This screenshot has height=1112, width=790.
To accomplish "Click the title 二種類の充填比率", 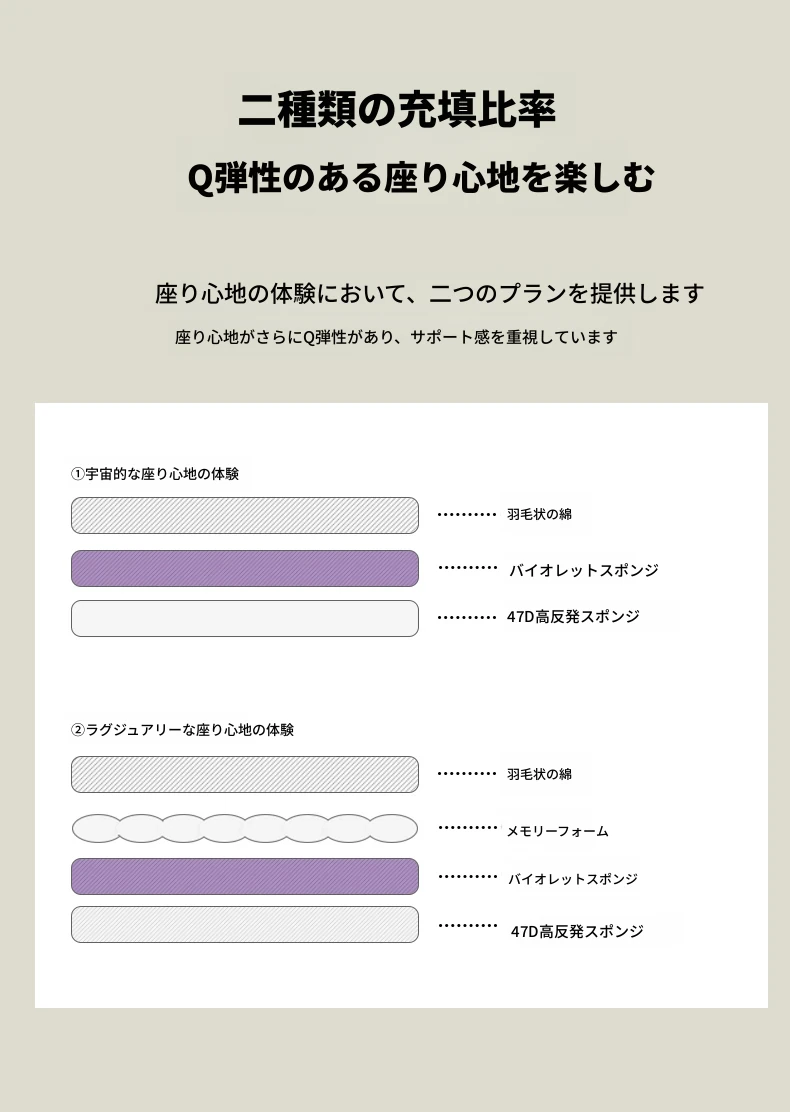I will pyautogui.click(x=396, y=110).
